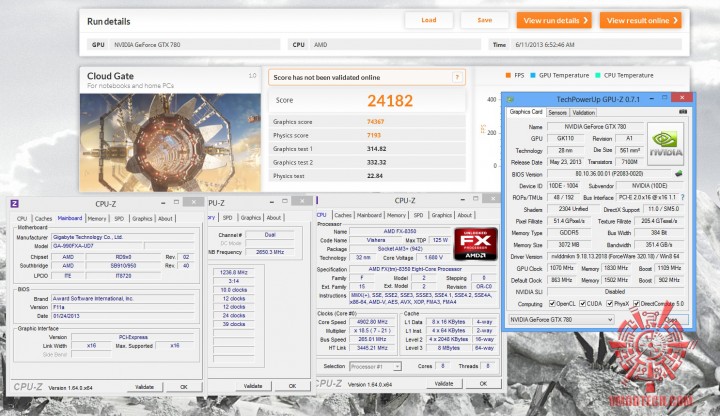Image resolution: width=720 pixels, height=416 pixels.
Task: Click the Save button in Run details
Action: click(484, 20)
